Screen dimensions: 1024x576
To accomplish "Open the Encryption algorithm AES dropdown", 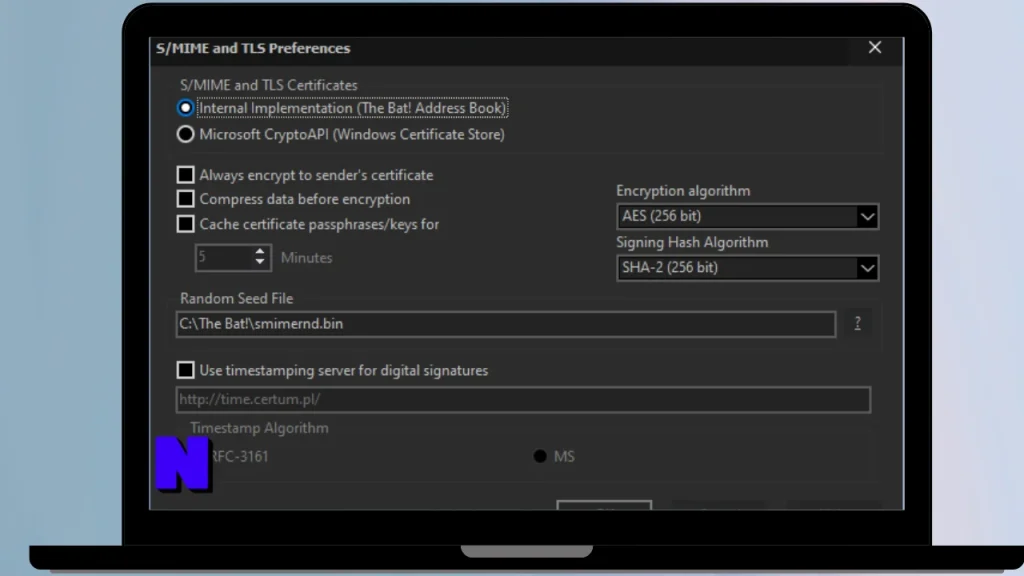I will 747,216.
